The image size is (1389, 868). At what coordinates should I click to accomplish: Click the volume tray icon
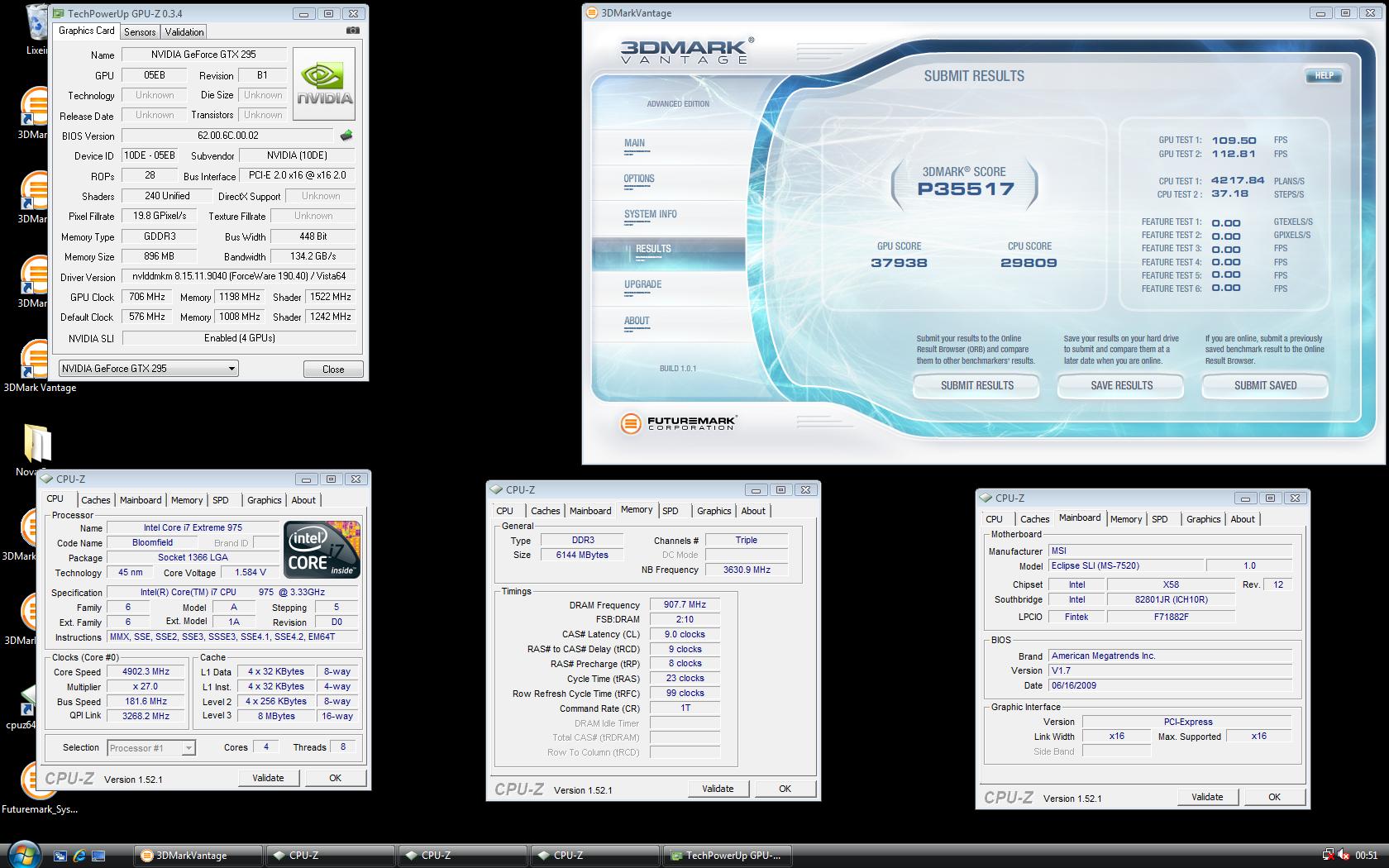pos(1344,855)
